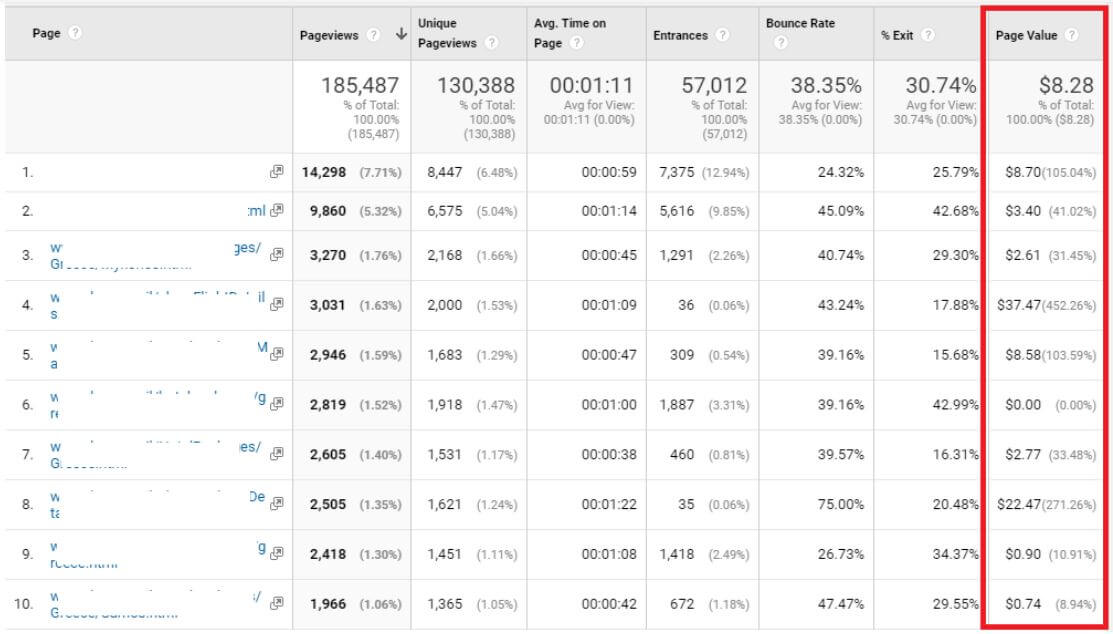The image size is (1113, 634).
Task: Click the help icon next to Page header
Action: pyautogui.click(x=75, y=34)
